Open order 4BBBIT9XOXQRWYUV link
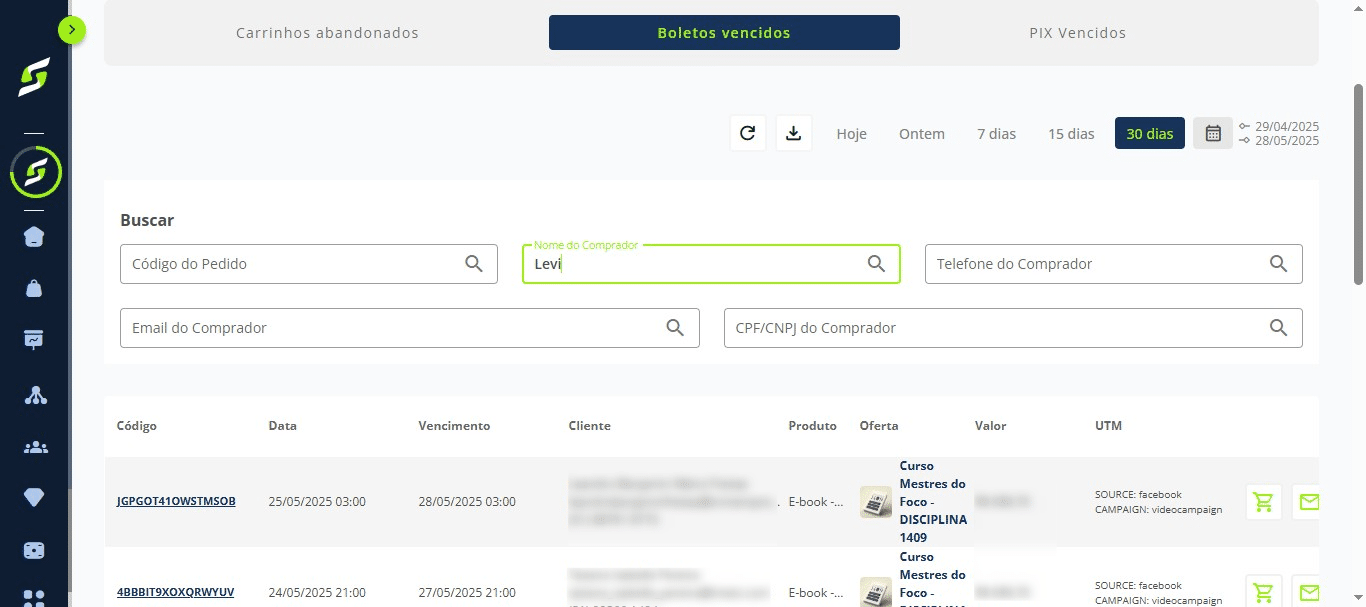This screenshot has height=607, width=1366. point(175,592)
